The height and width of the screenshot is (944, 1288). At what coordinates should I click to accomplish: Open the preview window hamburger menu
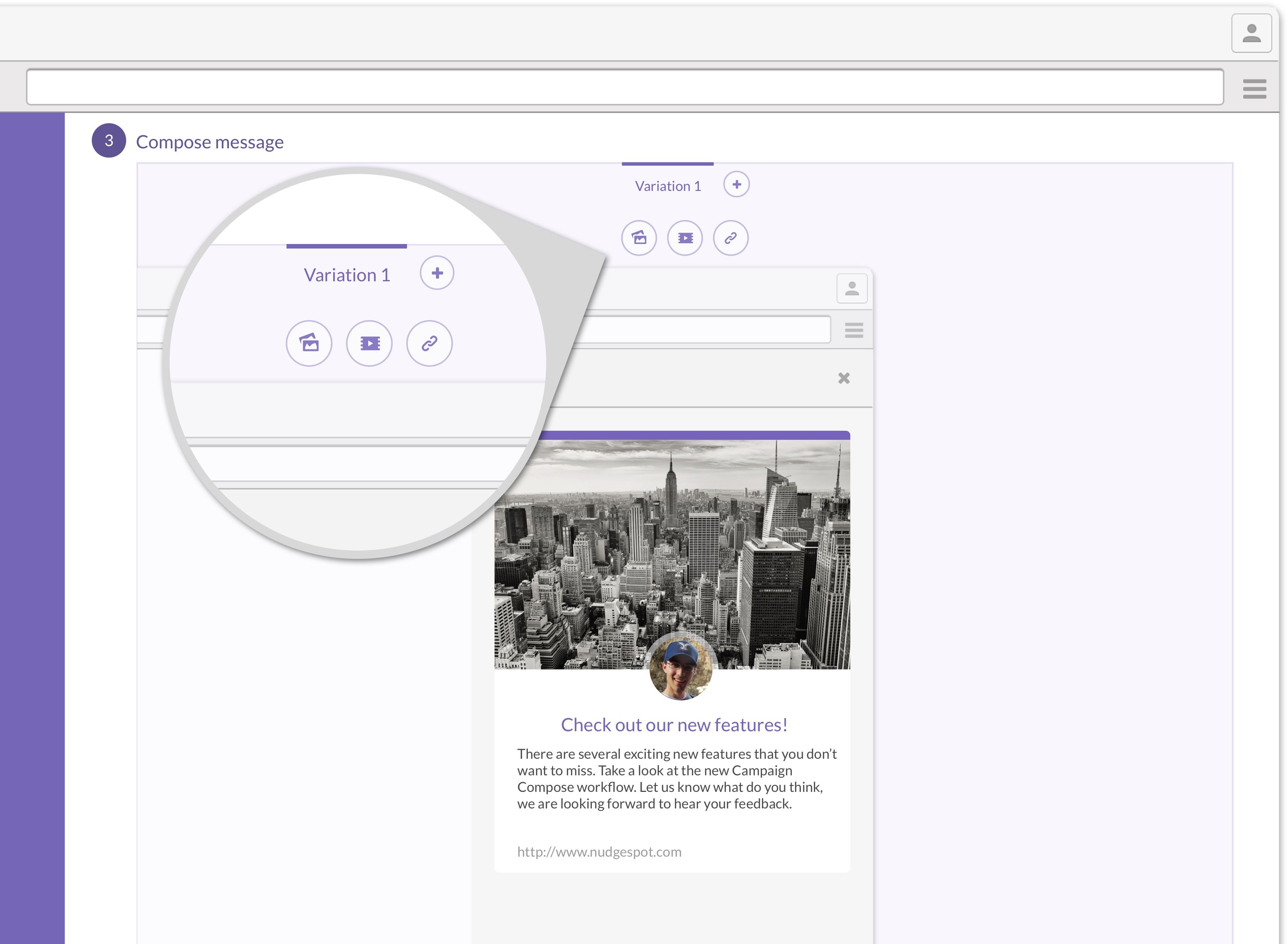854,330
